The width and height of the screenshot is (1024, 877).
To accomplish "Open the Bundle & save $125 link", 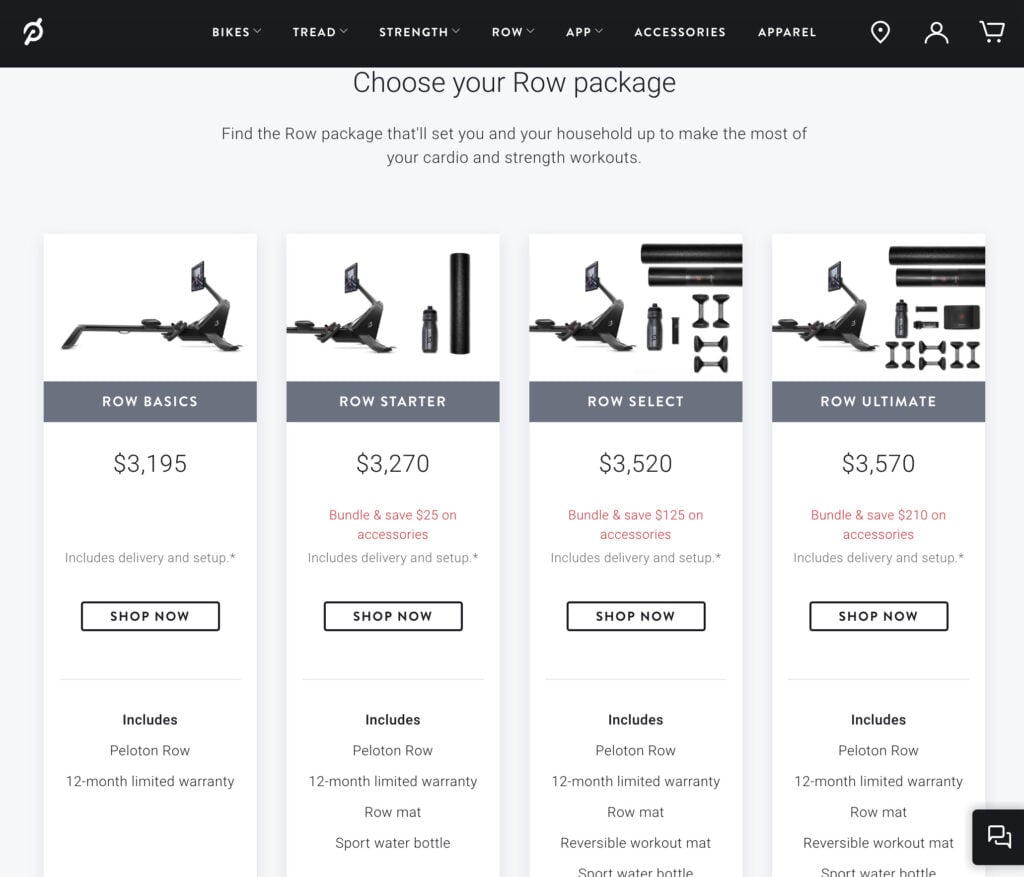I will tap(636, 524).
